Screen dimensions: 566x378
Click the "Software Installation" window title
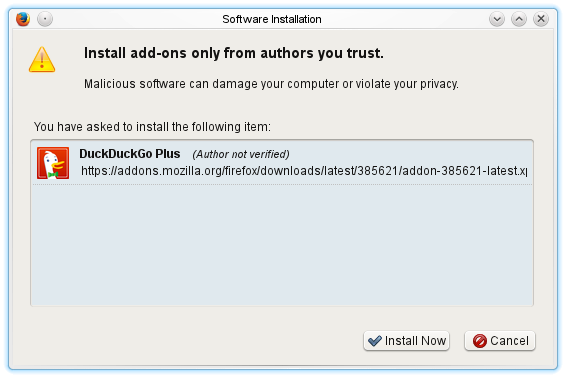[272, 19]
